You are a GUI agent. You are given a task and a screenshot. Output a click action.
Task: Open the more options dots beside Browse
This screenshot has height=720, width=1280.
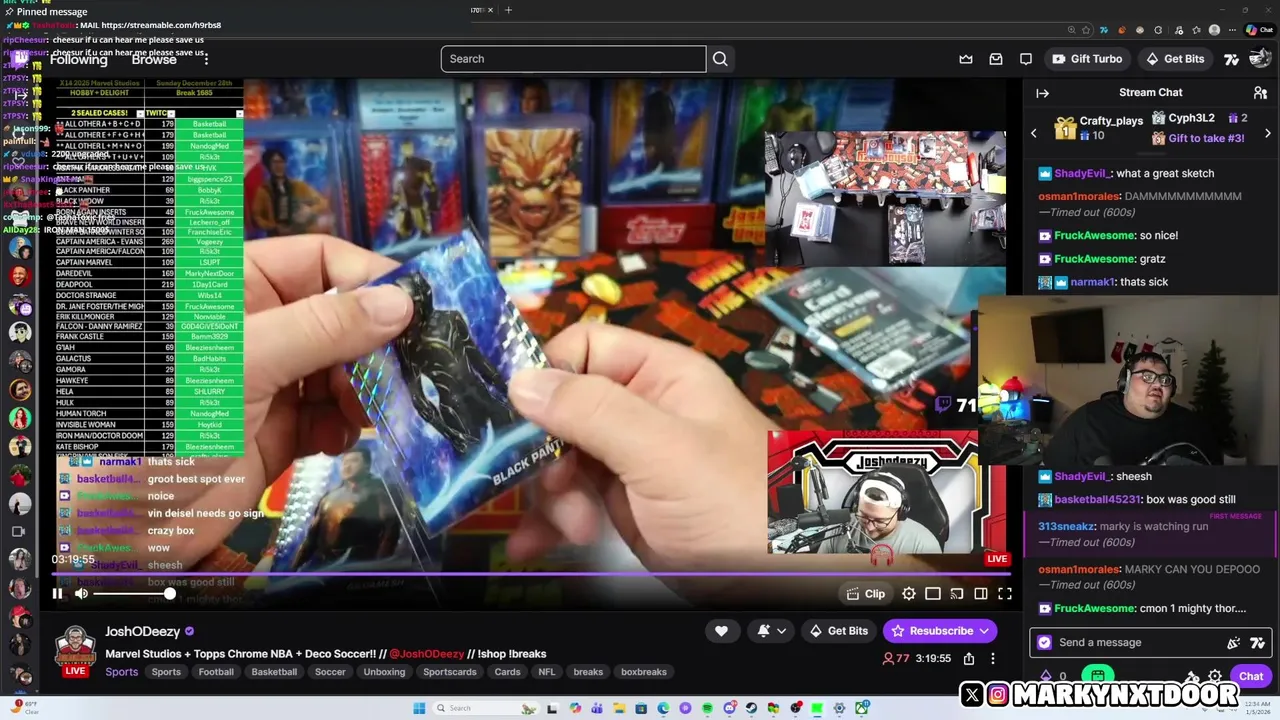tap(206, 60)
